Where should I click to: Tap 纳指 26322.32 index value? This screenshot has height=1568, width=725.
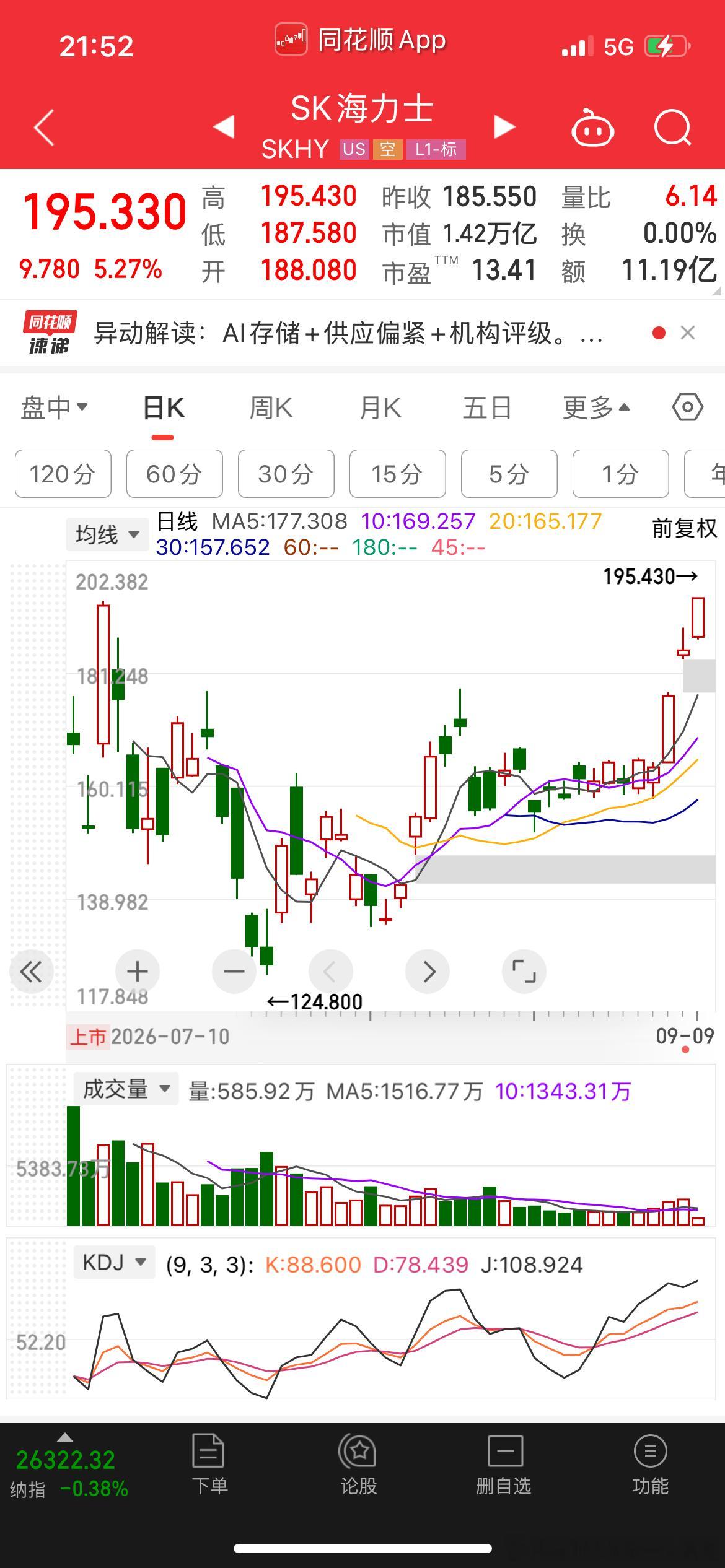pyautogui.click(x=66, y=1460)
